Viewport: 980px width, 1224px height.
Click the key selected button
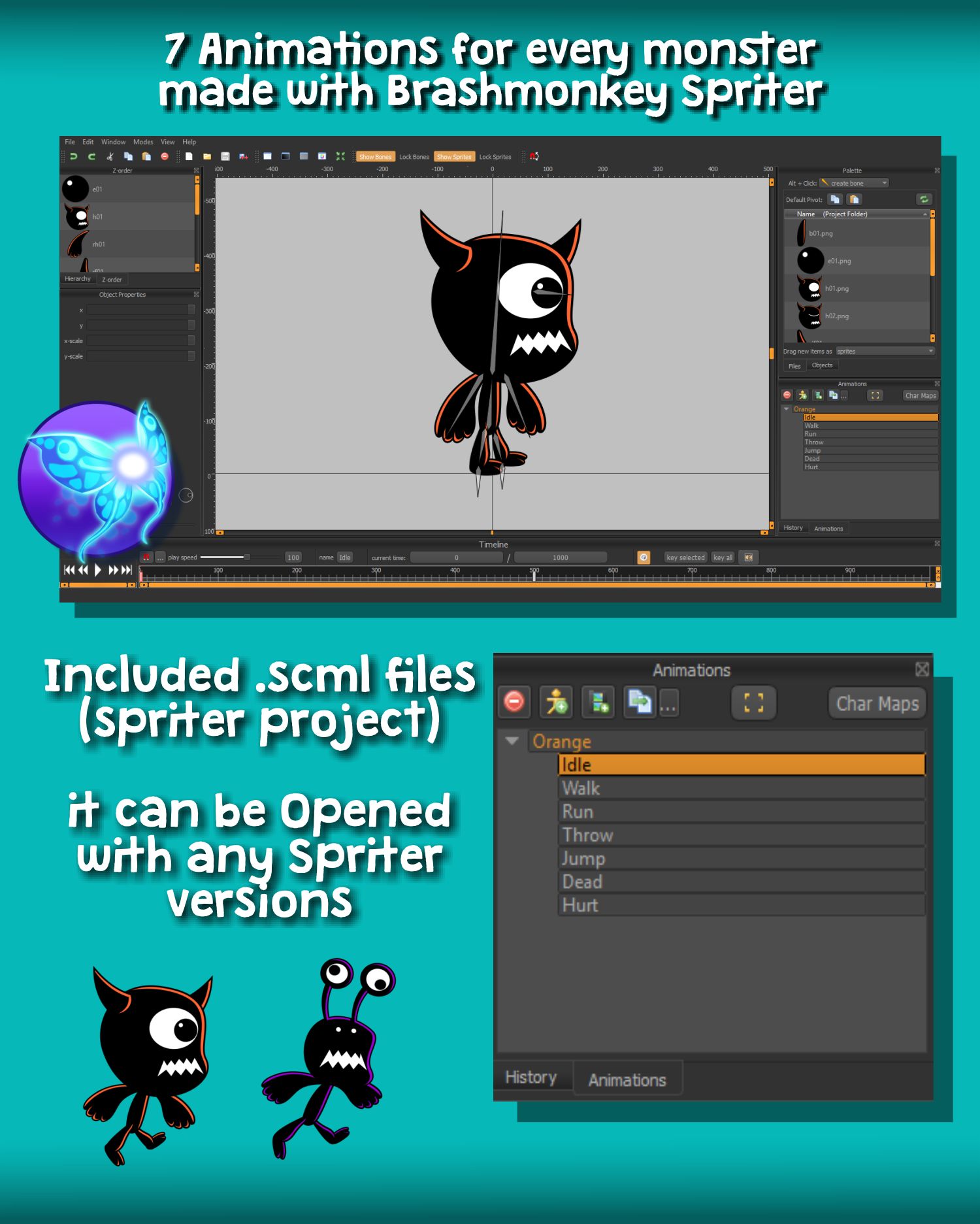(x=685, y=557)
